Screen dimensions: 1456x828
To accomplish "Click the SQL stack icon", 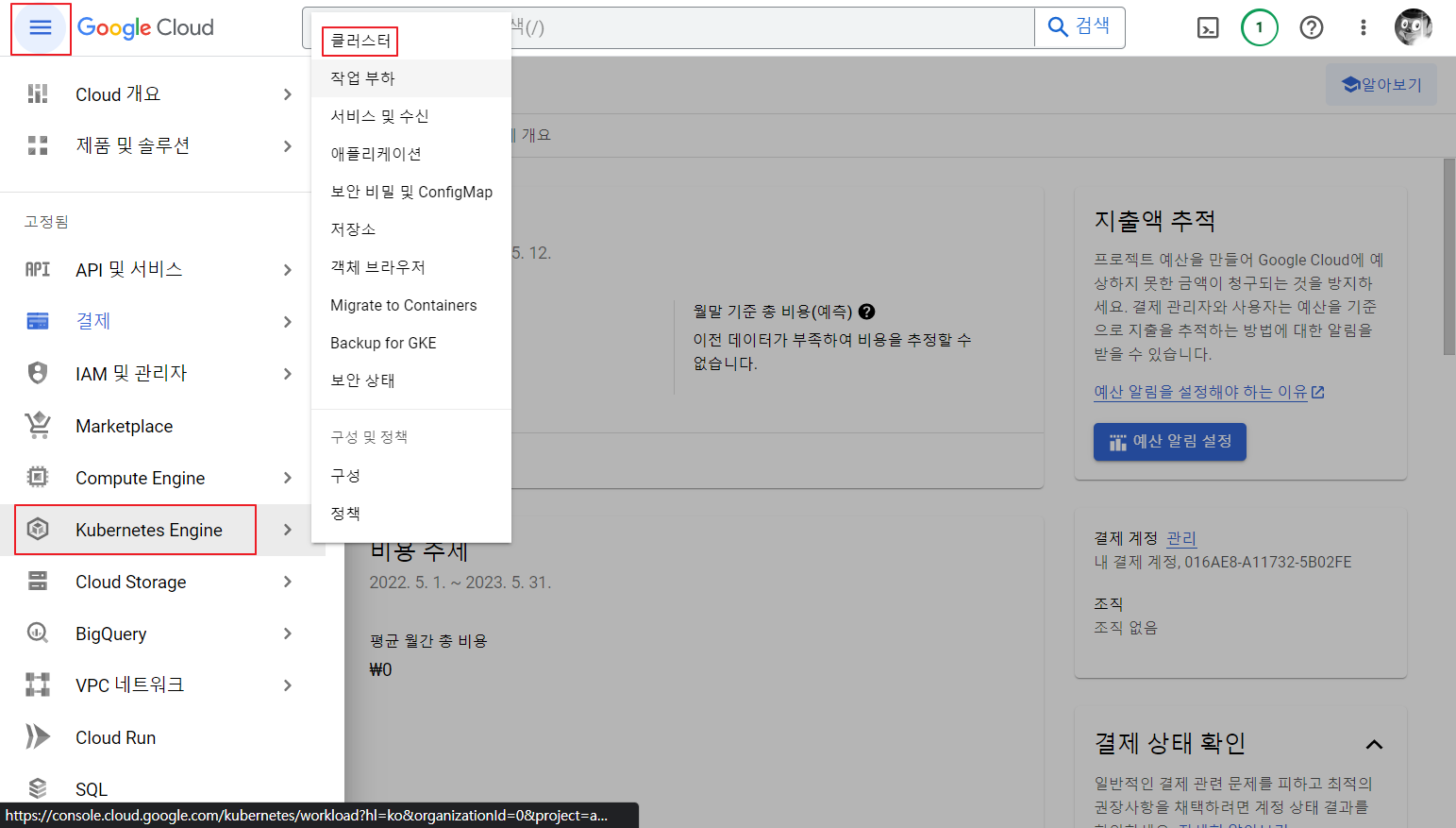I will tap(38, 787).
